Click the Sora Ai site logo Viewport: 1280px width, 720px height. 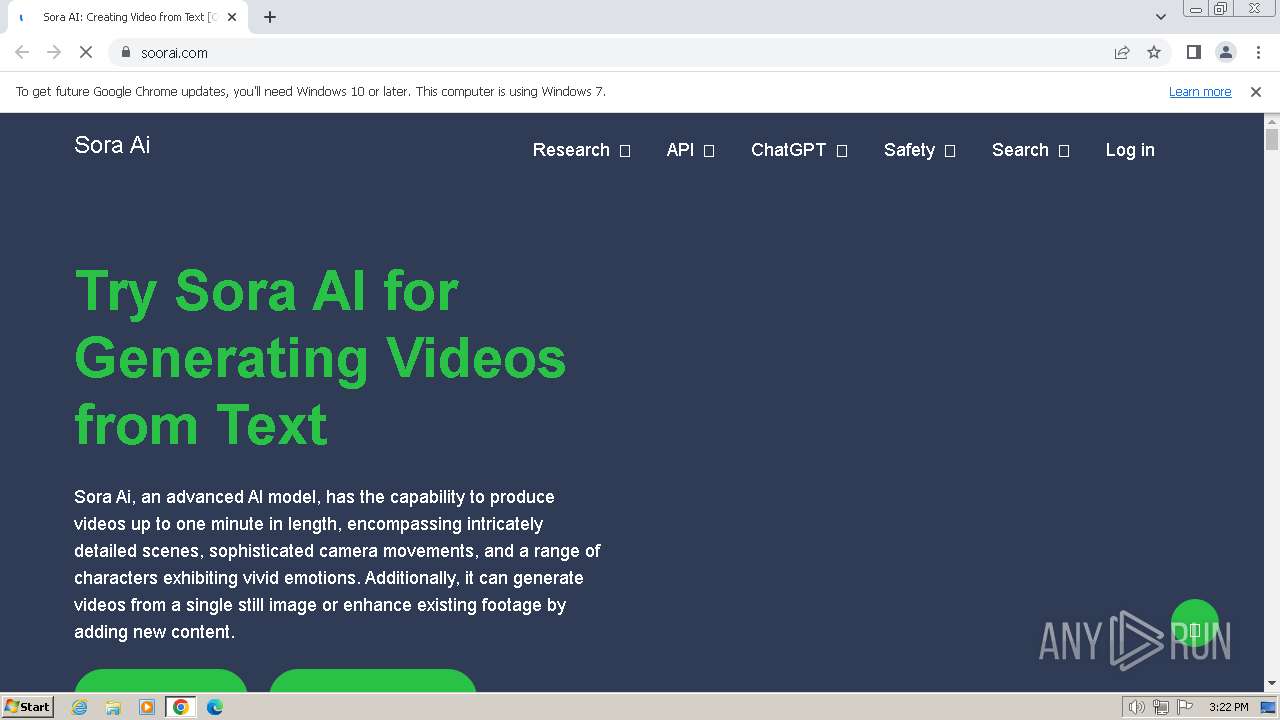[x=112, y=145]
